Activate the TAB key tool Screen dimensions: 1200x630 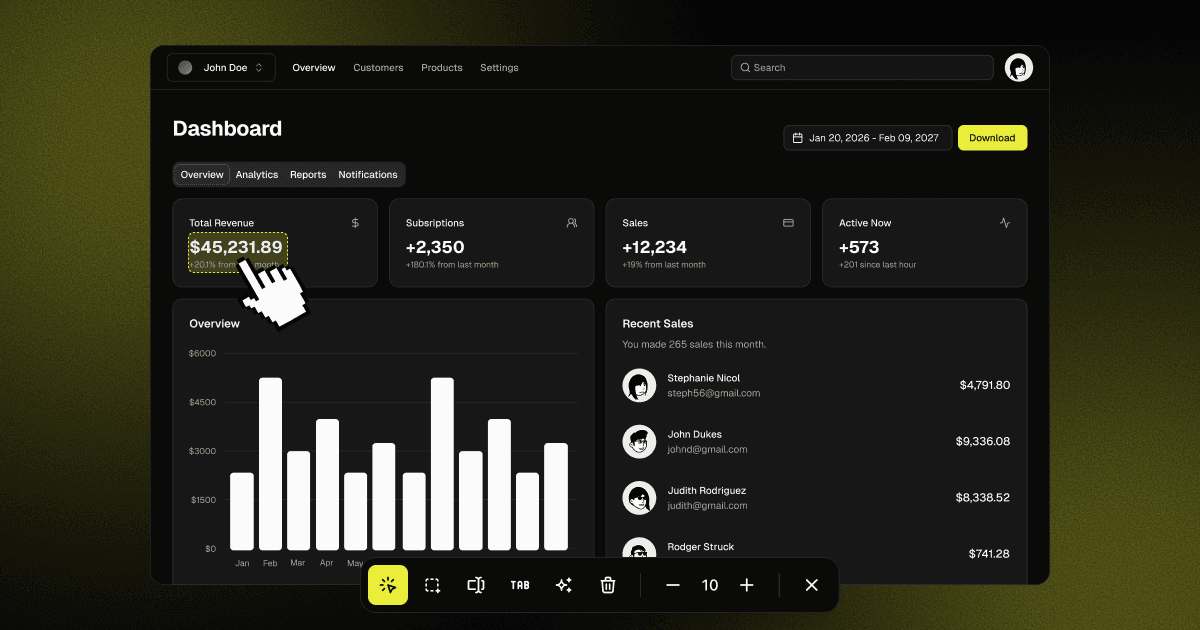tap(520, 585)
